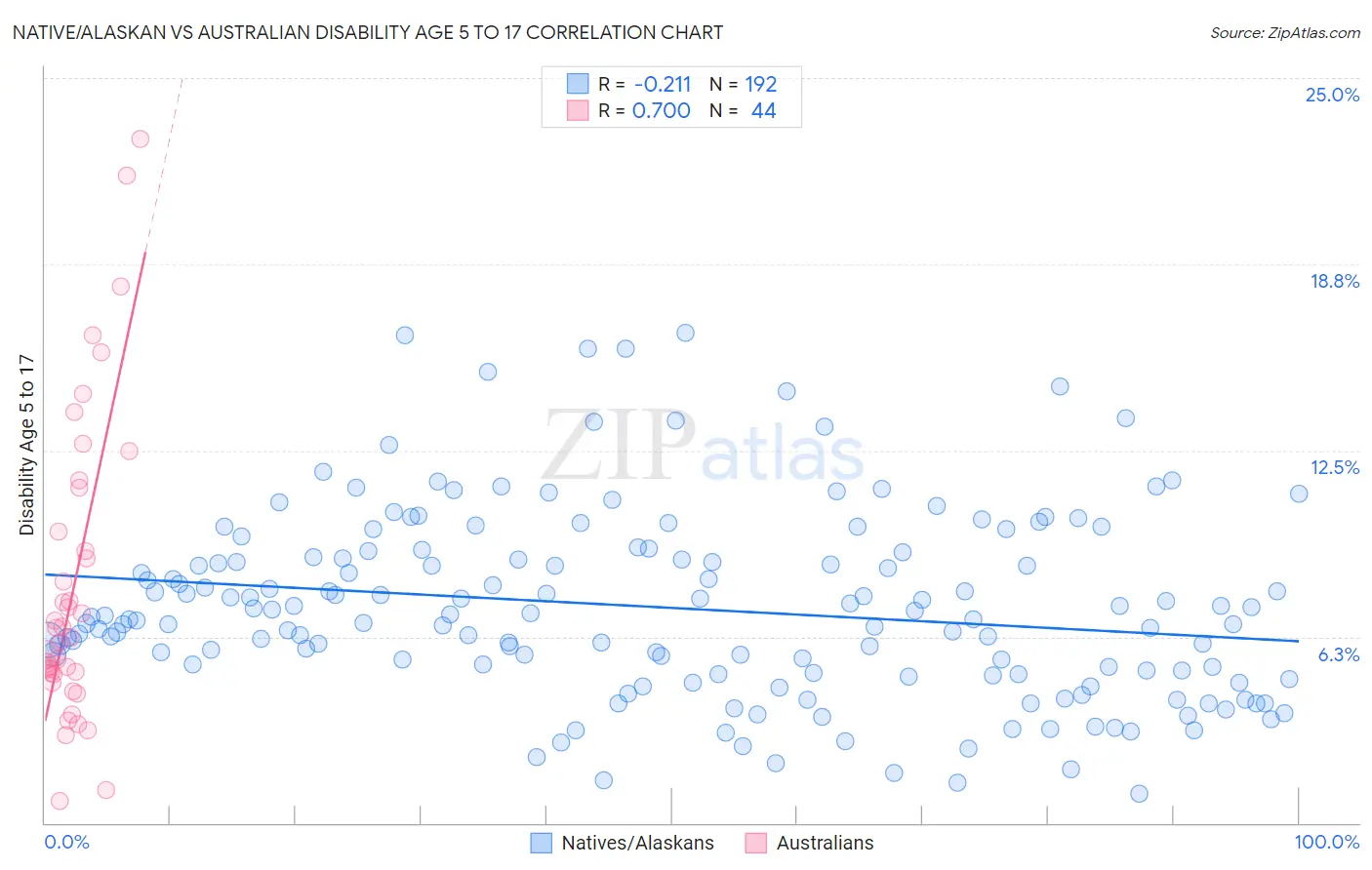The image size is (1372, 870).
Task: Click the 6.3% y-axis label
Action: [1338, 654]
